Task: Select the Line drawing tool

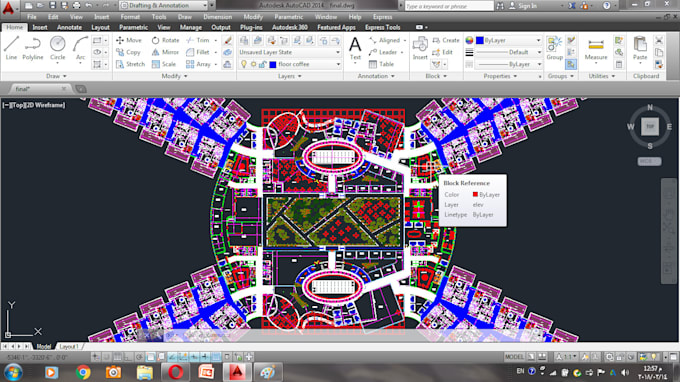Action: point(11,48)
